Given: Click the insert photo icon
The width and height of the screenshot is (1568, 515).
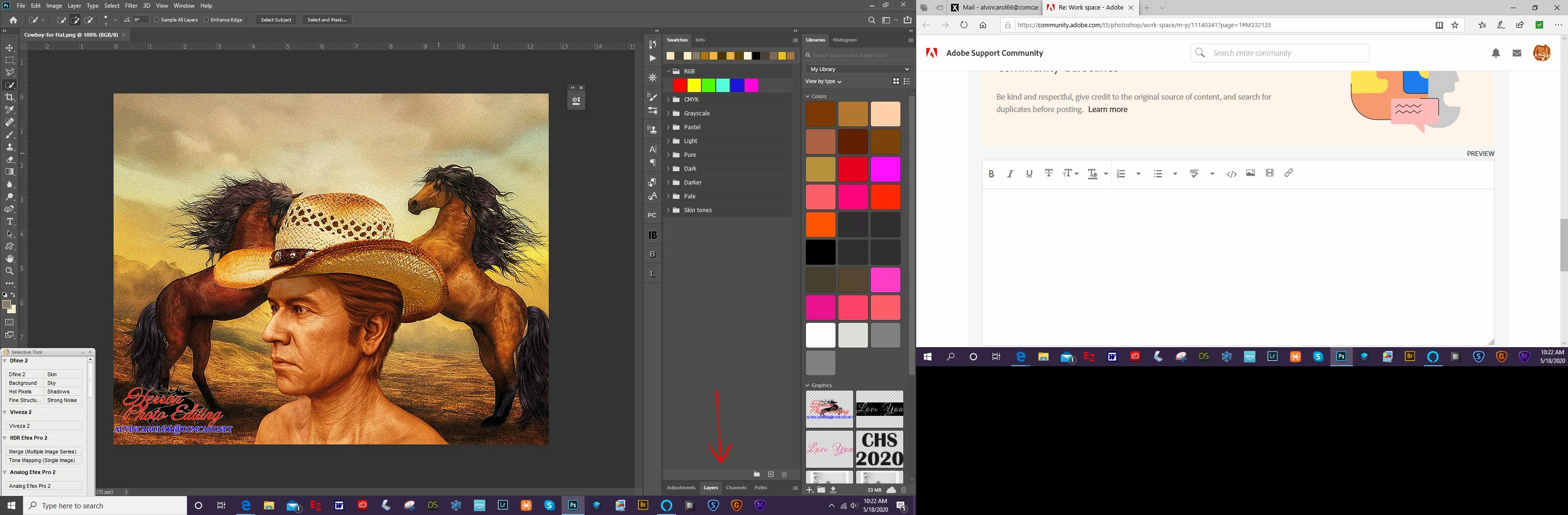Looking at the screenshot, I should click(1250, 173).
